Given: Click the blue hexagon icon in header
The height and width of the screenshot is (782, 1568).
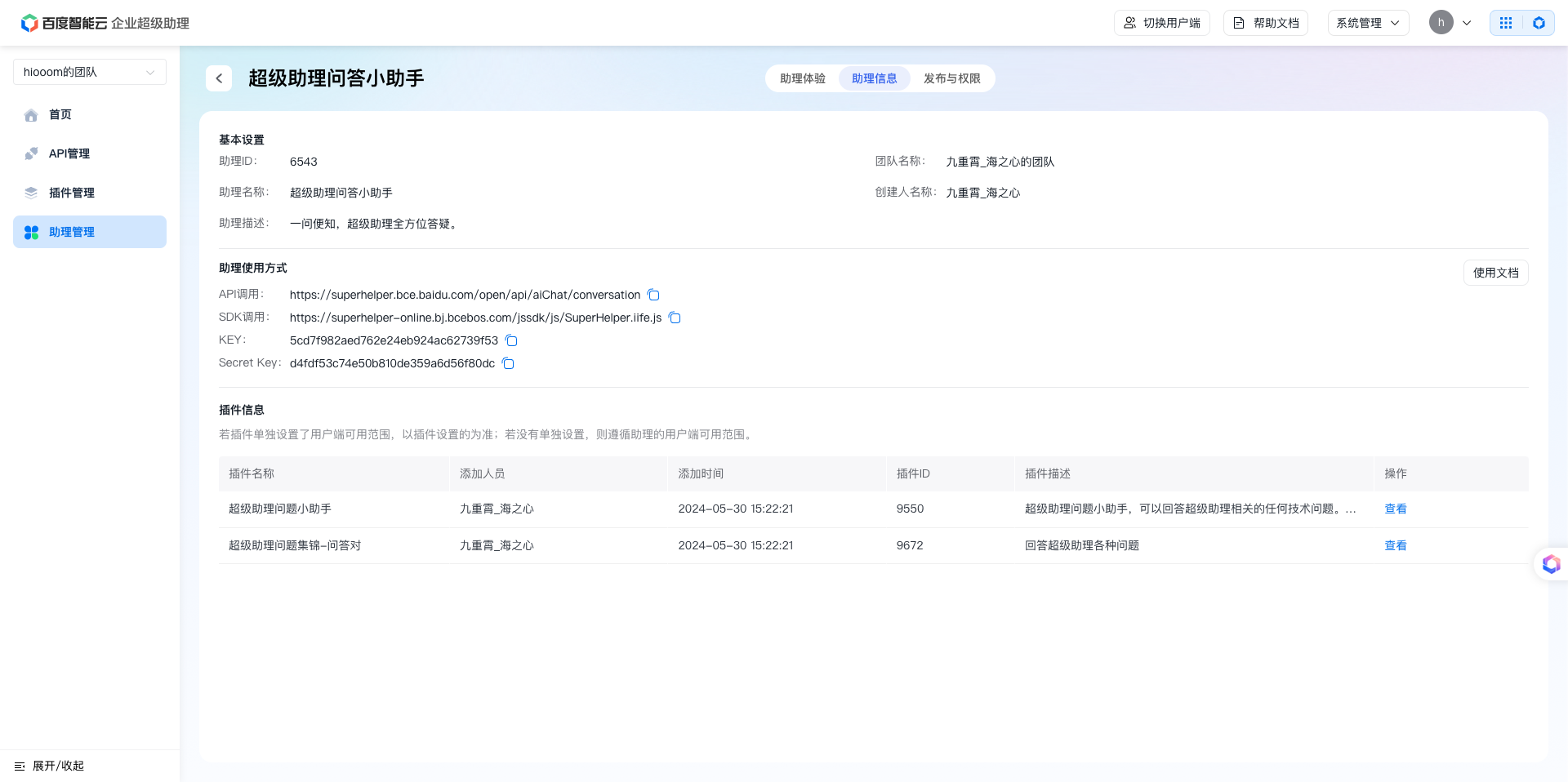Looking at the screenshot, I should pyautogui.click(x=1539, y=23).
